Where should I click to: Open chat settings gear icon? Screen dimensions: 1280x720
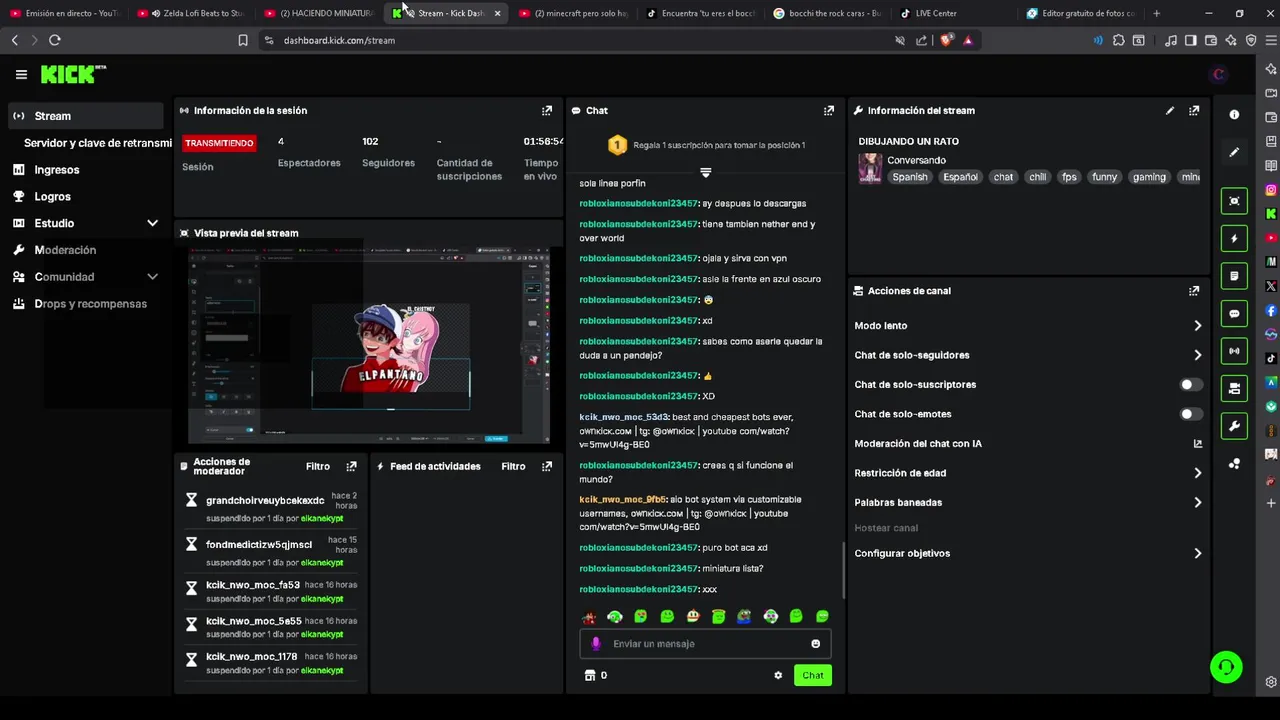click(x=778, y=675)
